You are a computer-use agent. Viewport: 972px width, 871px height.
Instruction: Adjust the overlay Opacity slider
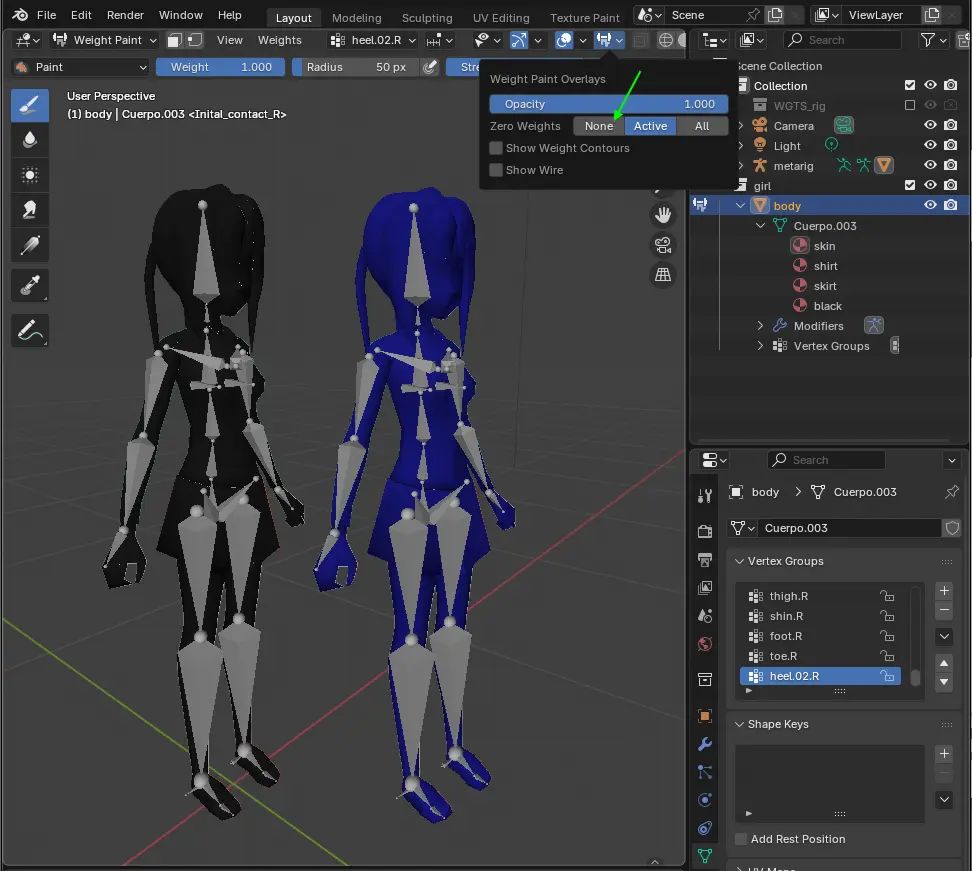coord(608,104)
